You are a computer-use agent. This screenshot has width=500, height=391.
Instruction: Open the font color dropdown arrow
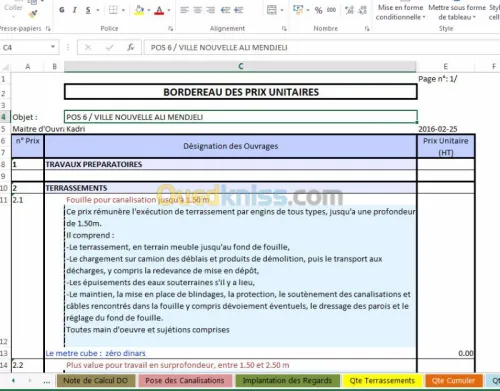click(x=169, y=10)
